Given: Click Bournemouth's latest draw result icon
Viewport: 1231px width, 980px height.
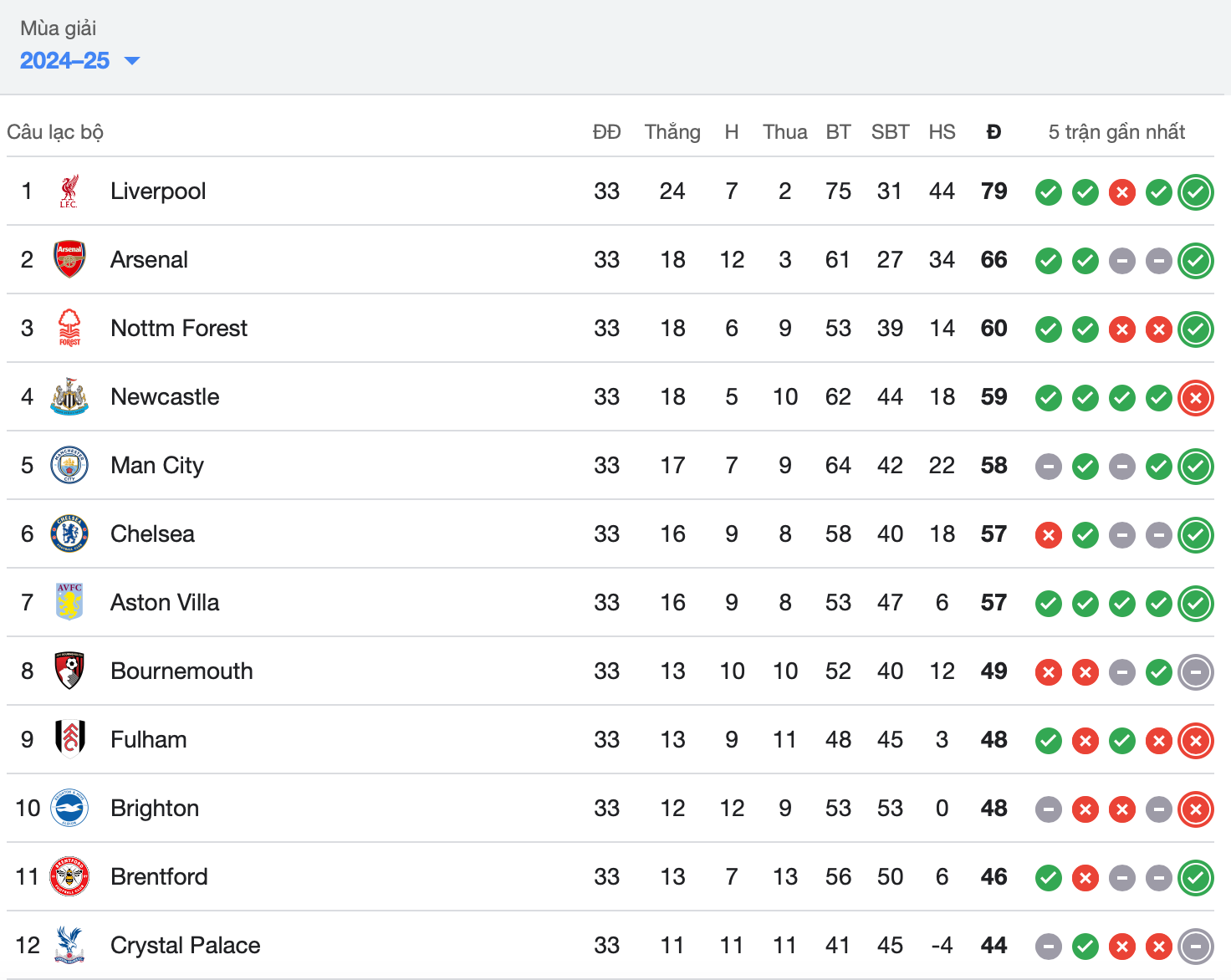Looking at the screenshot, I should coord(1196,672).
